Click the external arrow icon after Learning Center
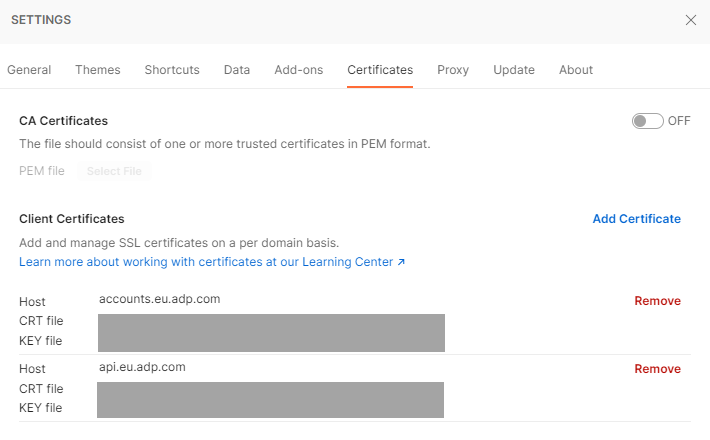 pos(401,263)
